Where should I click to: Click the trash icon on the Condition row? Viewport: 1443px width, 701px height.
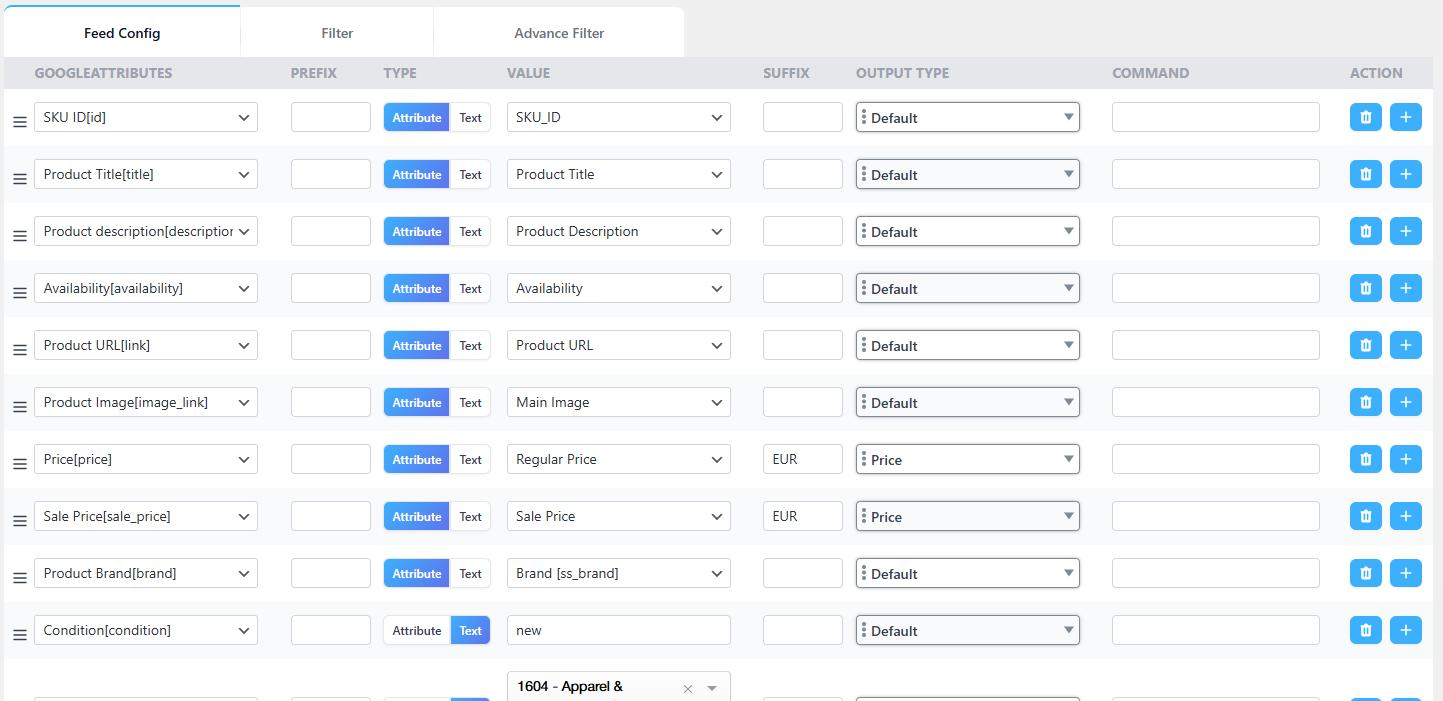point(1365,629)
